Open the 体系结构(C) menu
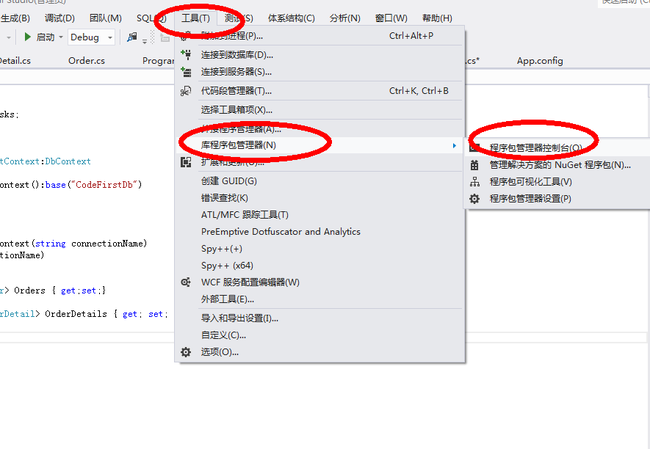This screenshot has height=449, width=650. pos(291,18)
